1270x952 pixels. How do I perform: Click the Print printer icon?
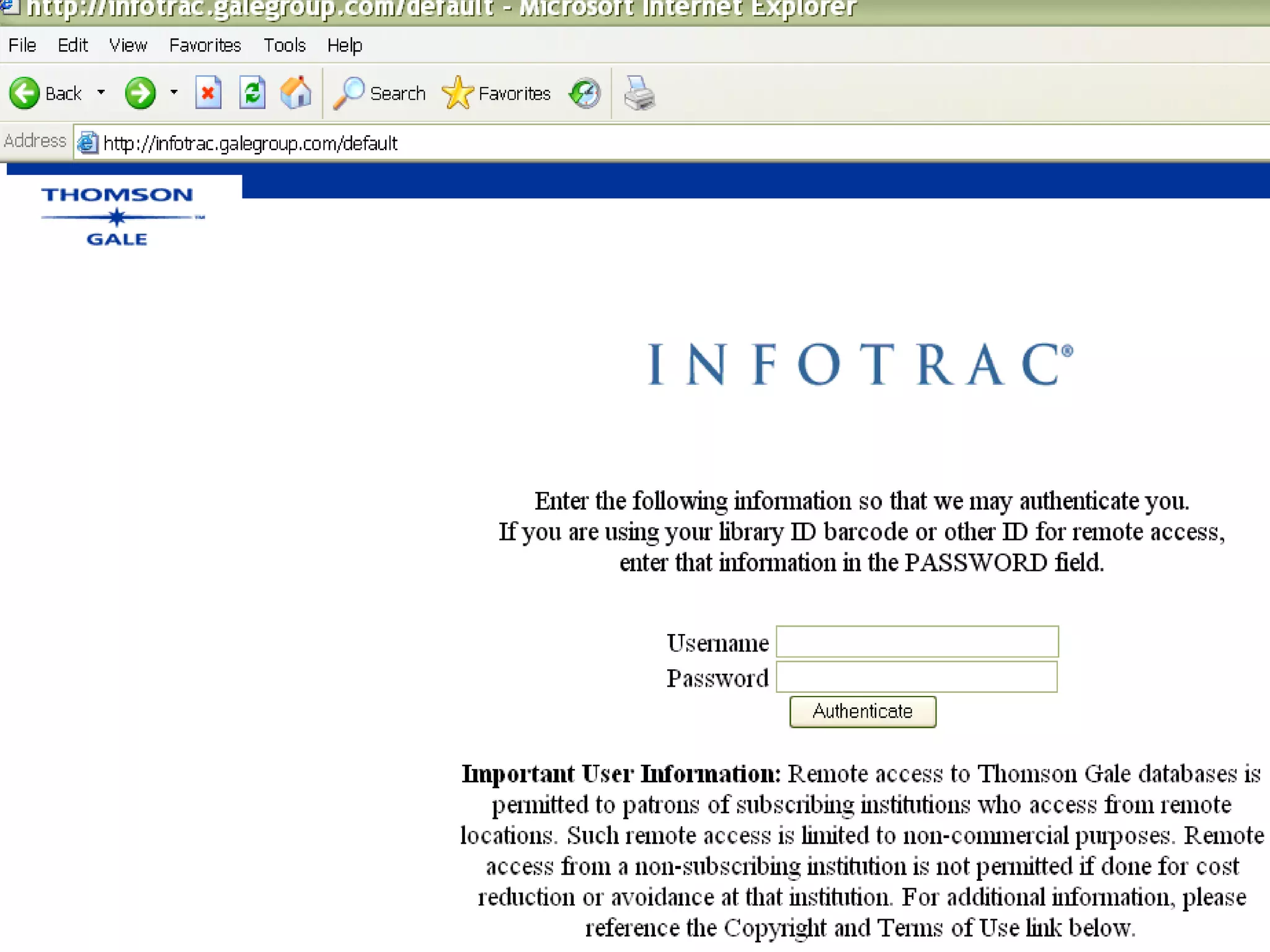[x=639, y=94]
